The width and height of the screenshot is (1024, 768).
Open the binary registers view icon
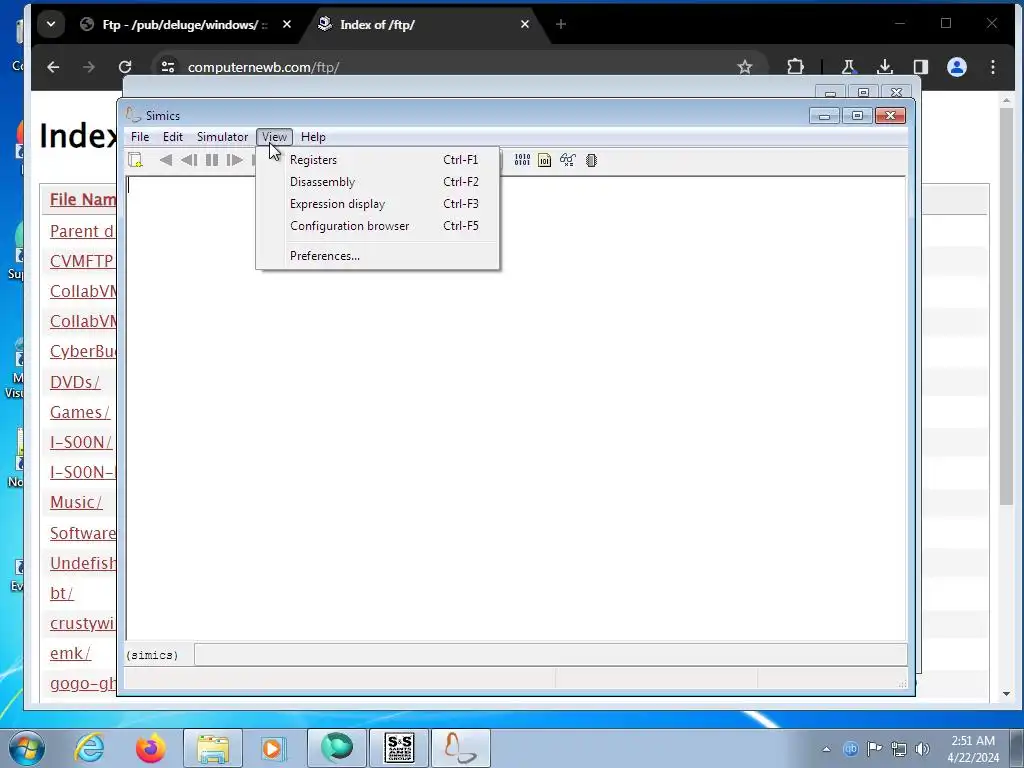point(522,160)
